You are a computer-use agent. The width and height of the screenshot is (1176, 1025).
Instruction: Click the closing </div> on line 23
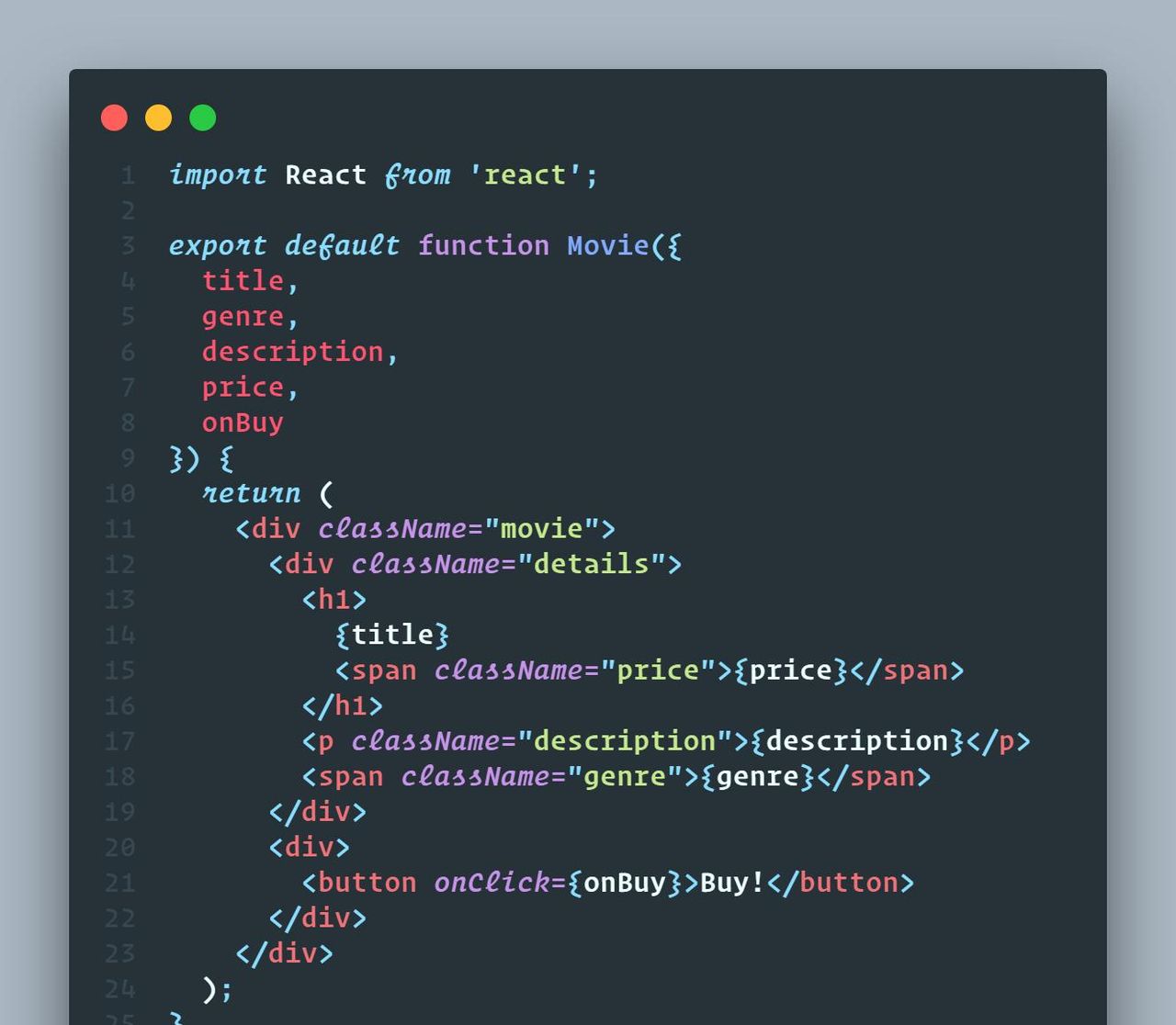[x=284, y=953]
